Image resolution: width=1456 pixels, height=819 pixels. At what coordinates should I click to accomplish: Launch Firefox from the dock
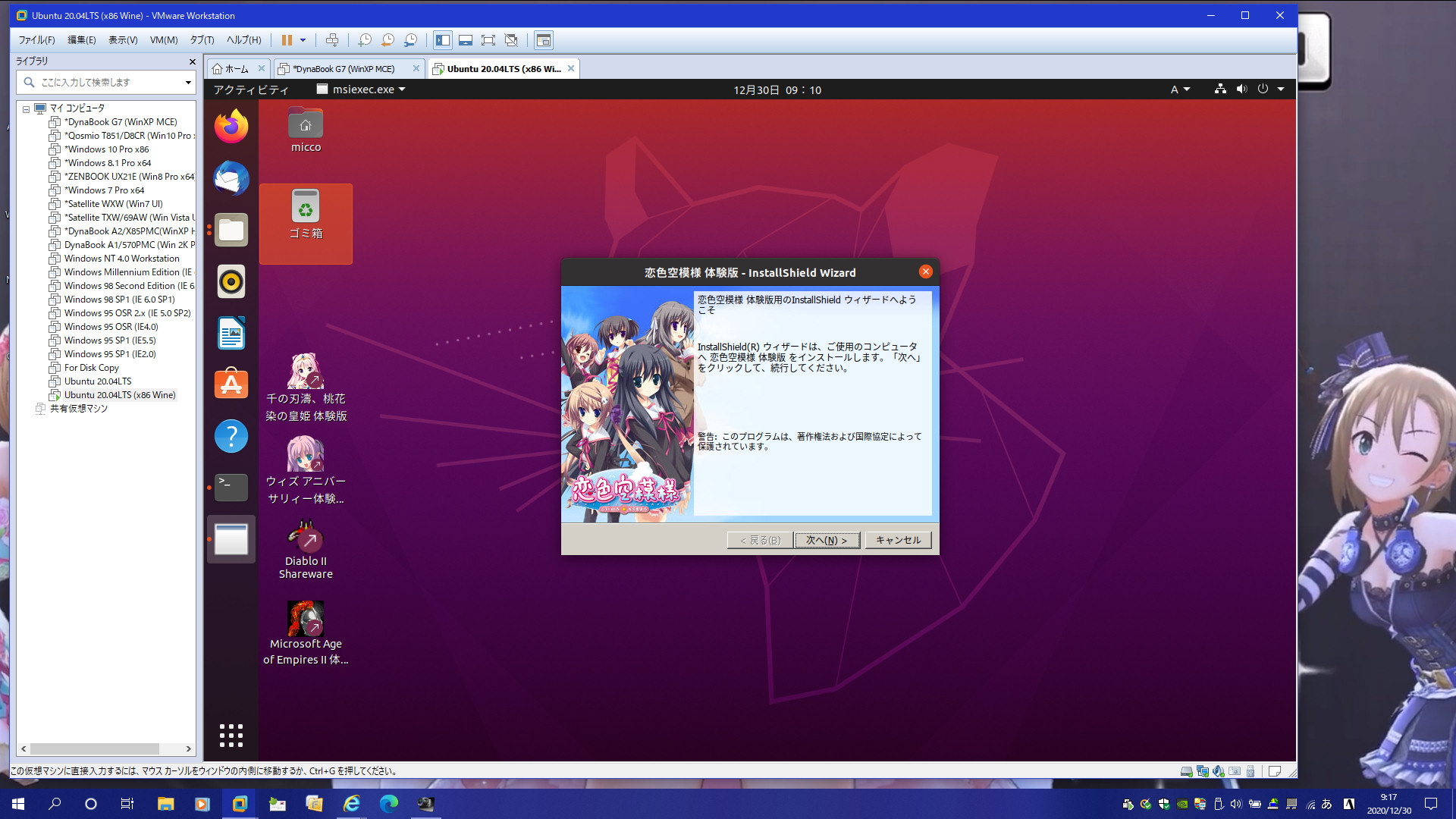click(231, 127)
